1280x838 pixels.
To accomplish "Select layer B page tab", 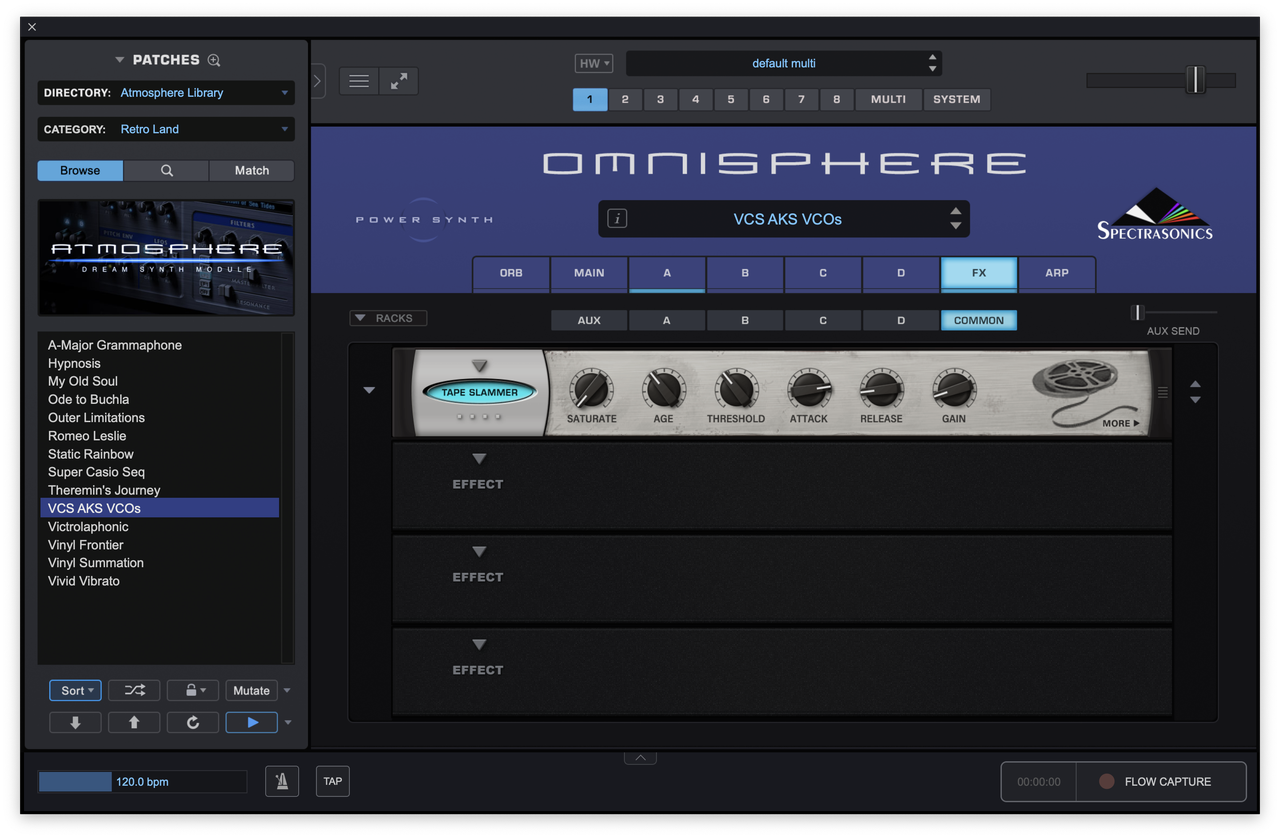I will 745,273.
